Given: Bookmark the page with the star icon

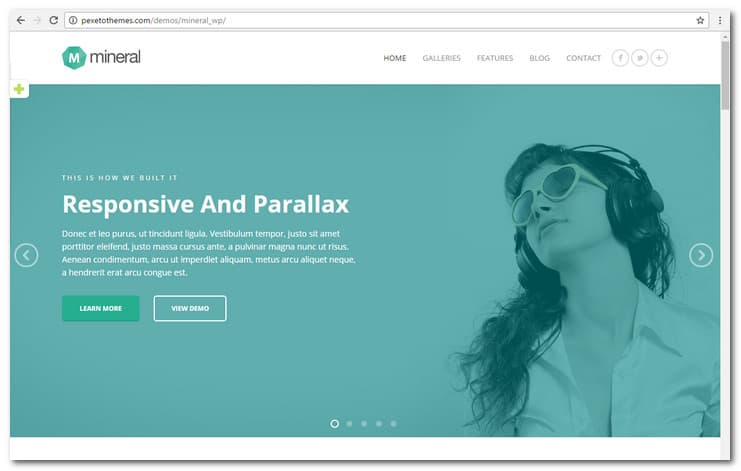Looking at the screenshot, I should [x=700, y=20].
